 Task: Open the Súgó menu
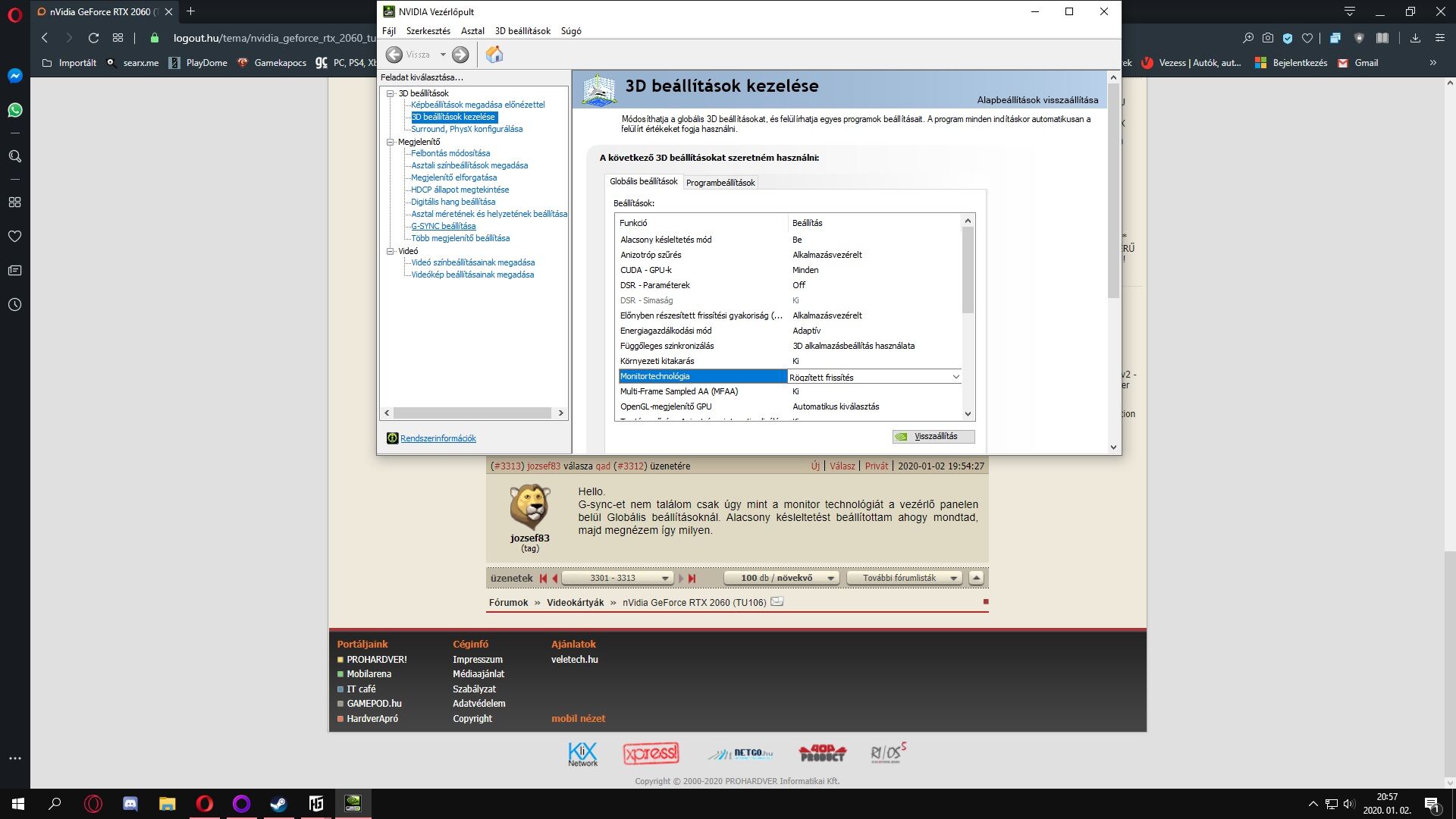[x=571, y=31]
